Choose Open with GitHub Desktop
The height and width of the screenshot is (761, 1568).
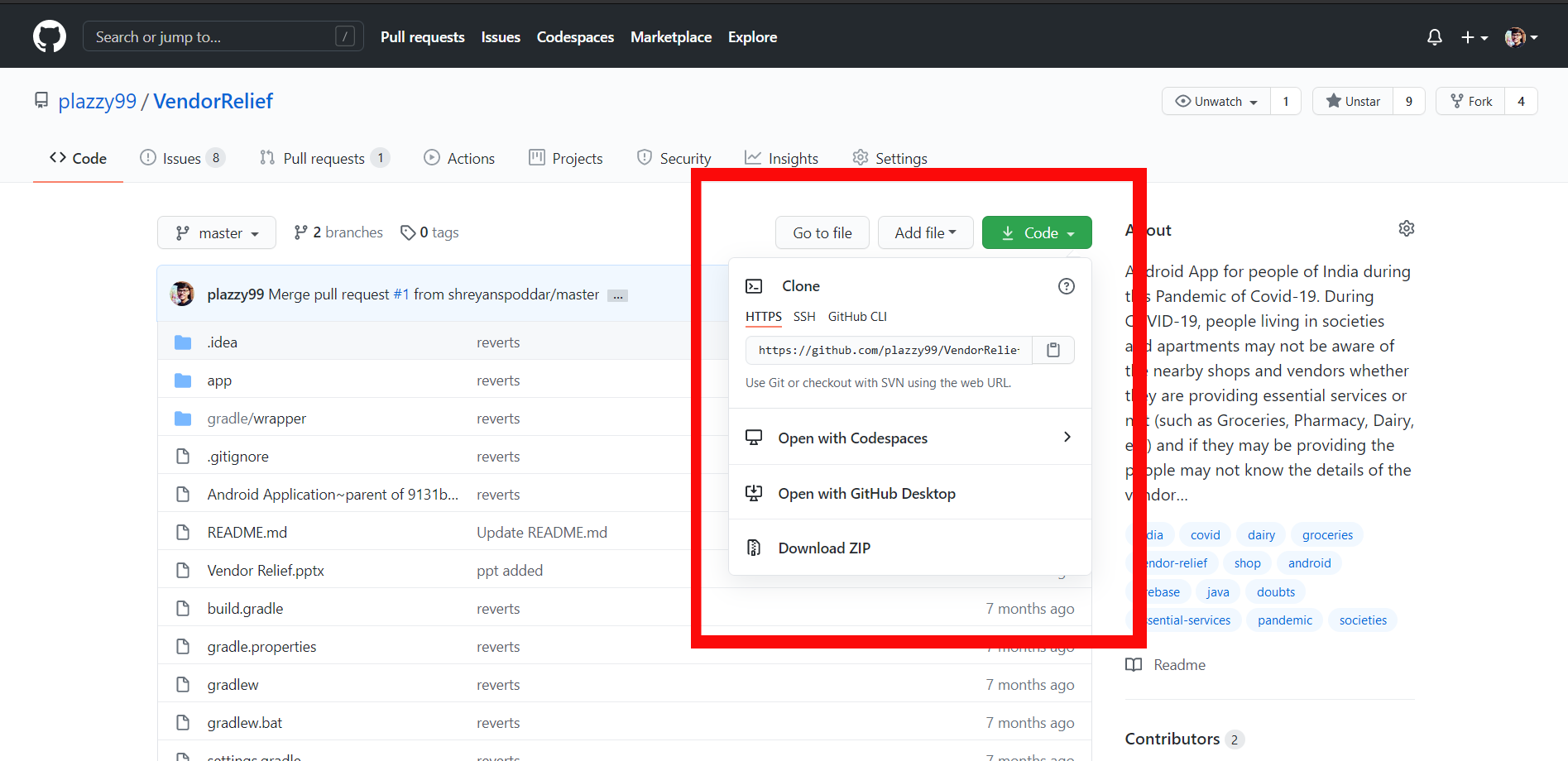(x=910, y=493)
